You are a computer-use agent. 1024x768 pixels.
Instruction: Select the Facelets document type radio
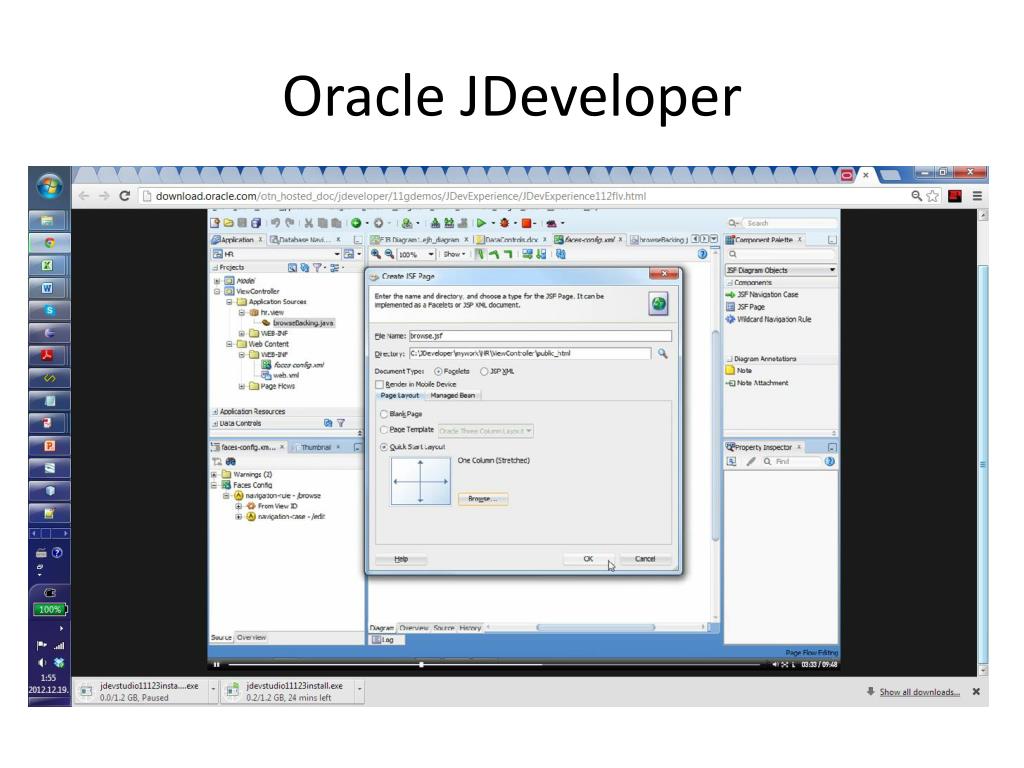pyautogui.click(x=438, y=372)
